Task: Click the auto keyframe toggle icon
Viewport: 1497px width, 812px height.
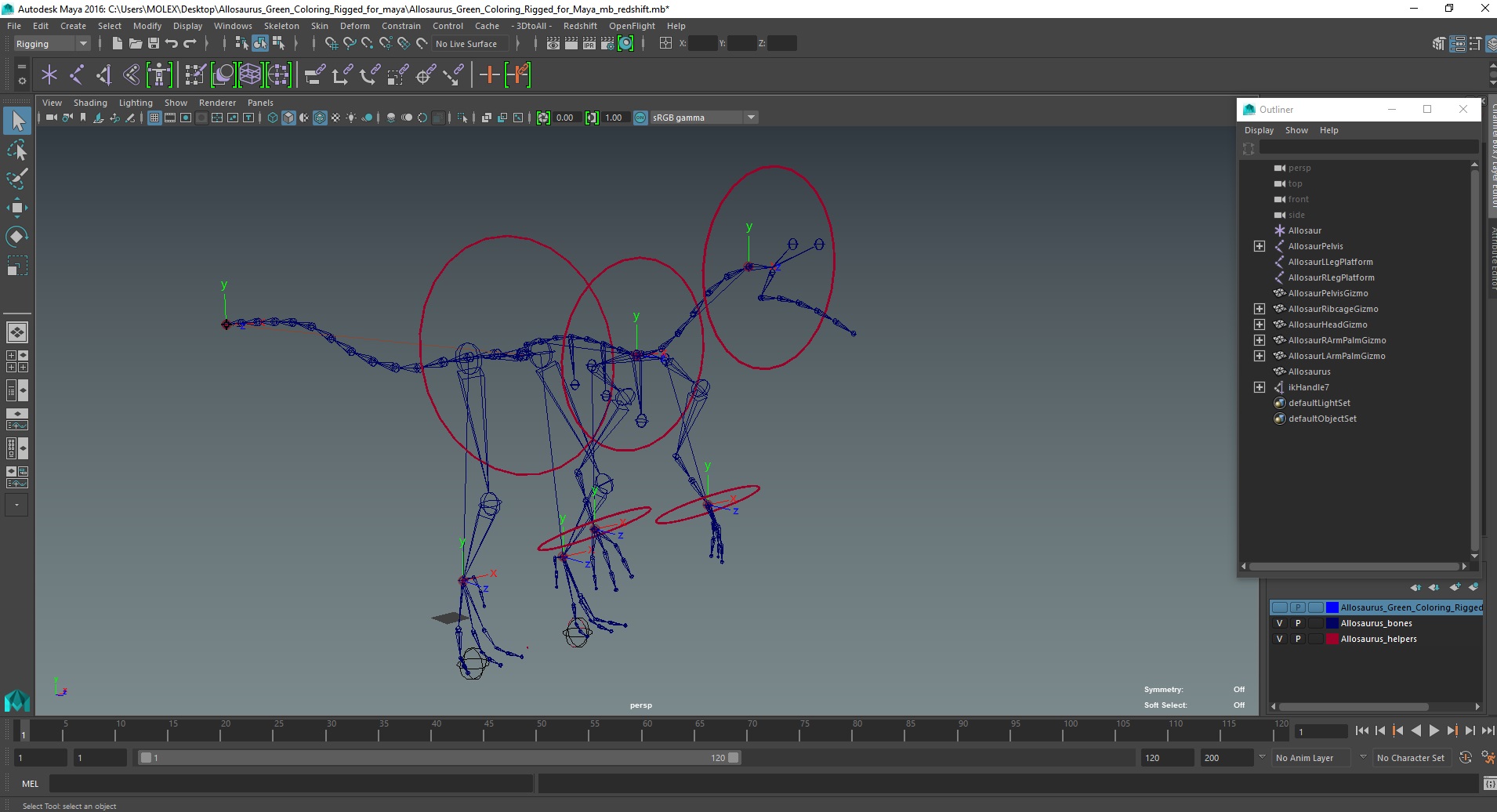Action: pyautogui.click(x=1466, y=758)
